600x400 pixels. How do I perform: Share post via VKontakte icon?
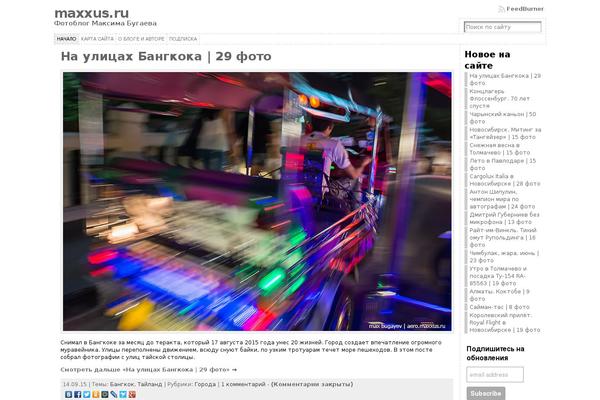pos(68,394)
